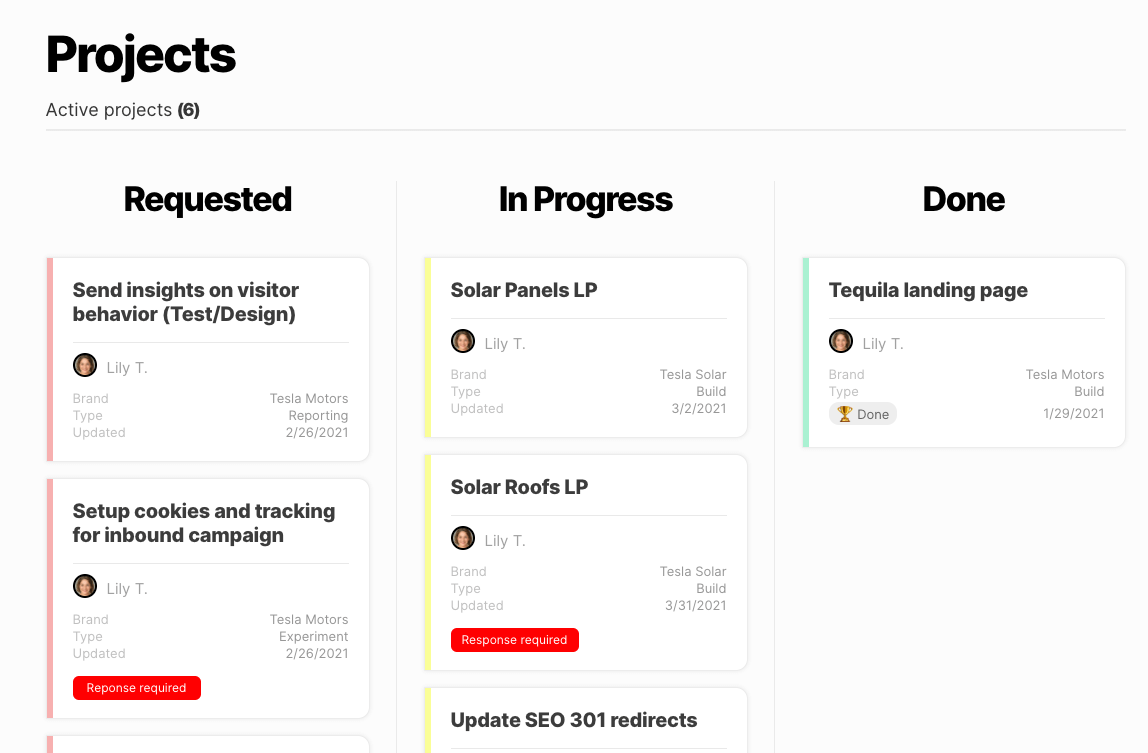Open Setup cookies and tracking card title
Viewport: 1148px width, 753px height.
click(x=204, y=523)
